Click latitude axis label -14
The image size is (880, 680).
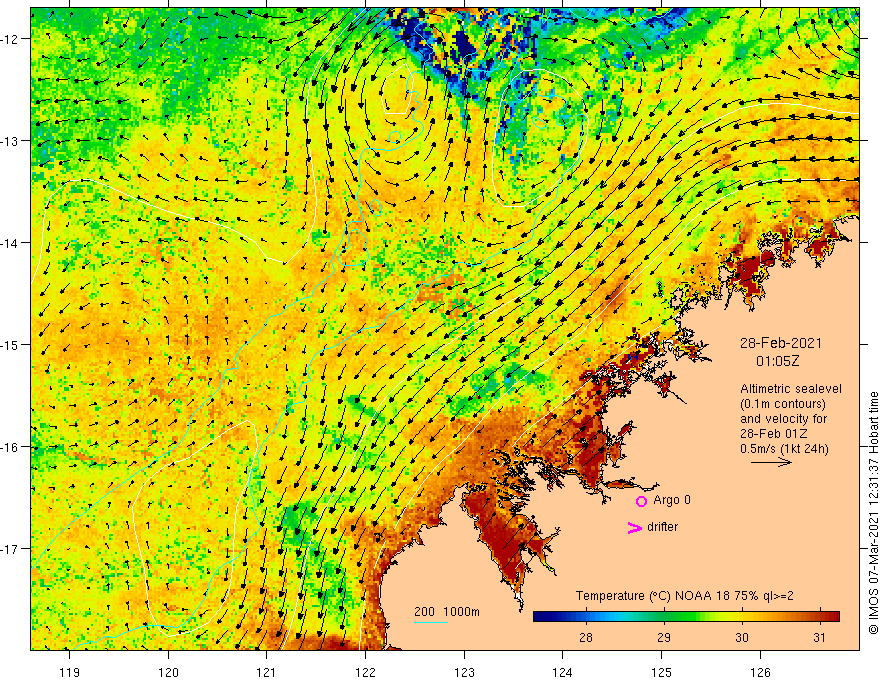[x=10, y=243]
